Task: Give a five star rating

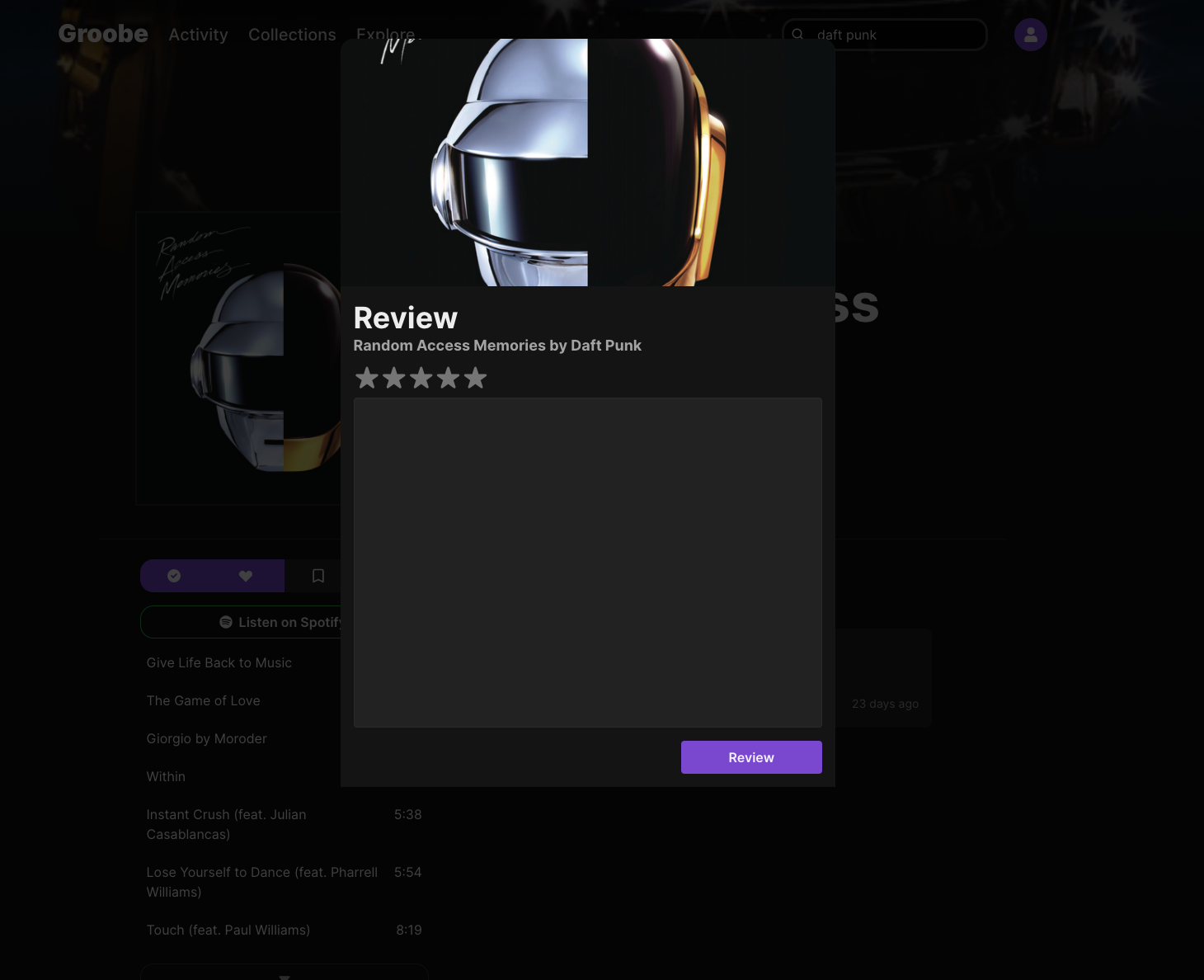Action: 475,378
